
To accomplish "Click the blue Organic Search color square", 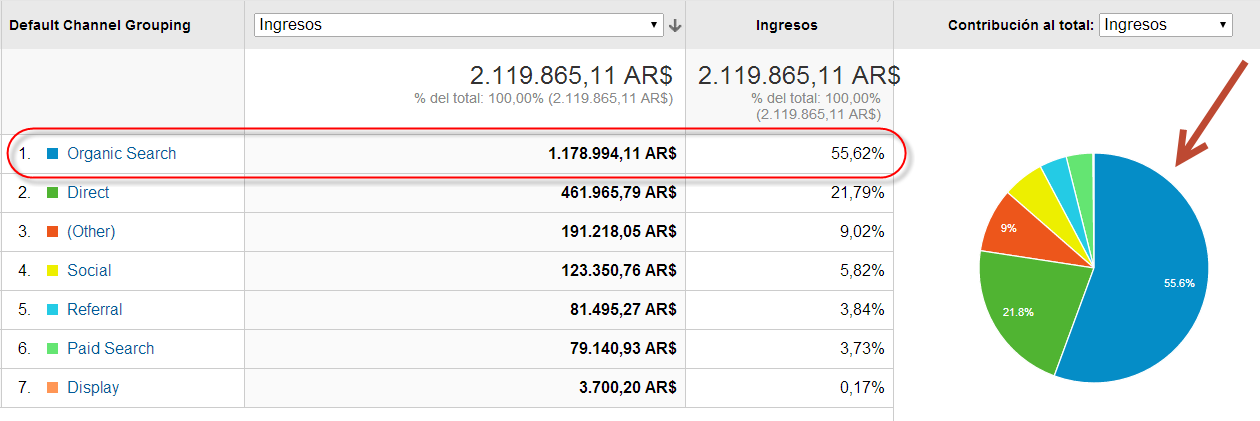I will click(53, 154).
